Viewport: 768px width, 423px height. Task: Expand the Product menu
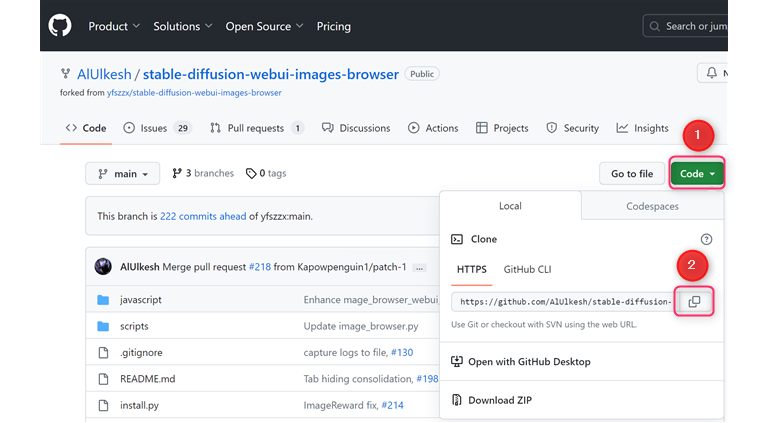(x=114, y=26)
